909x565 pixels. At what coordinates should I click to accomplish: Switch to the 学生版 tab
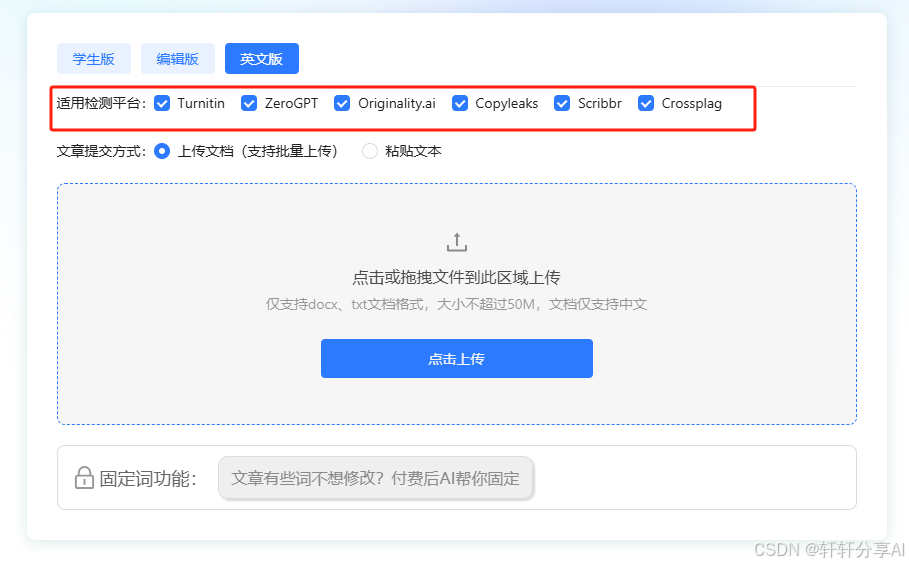click(94, 59)
